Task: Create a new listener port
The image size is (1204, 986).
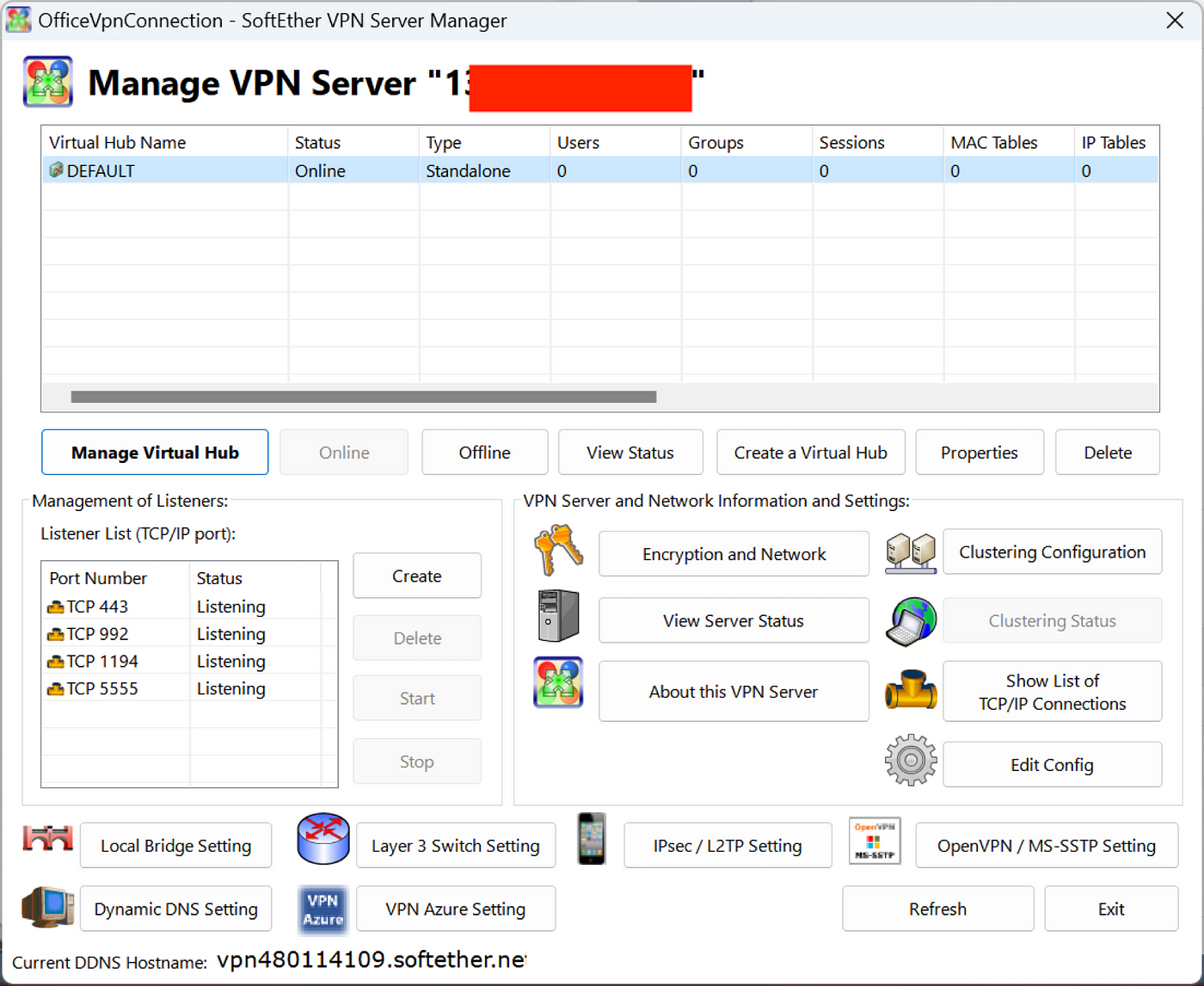Action: coord(417,576)
